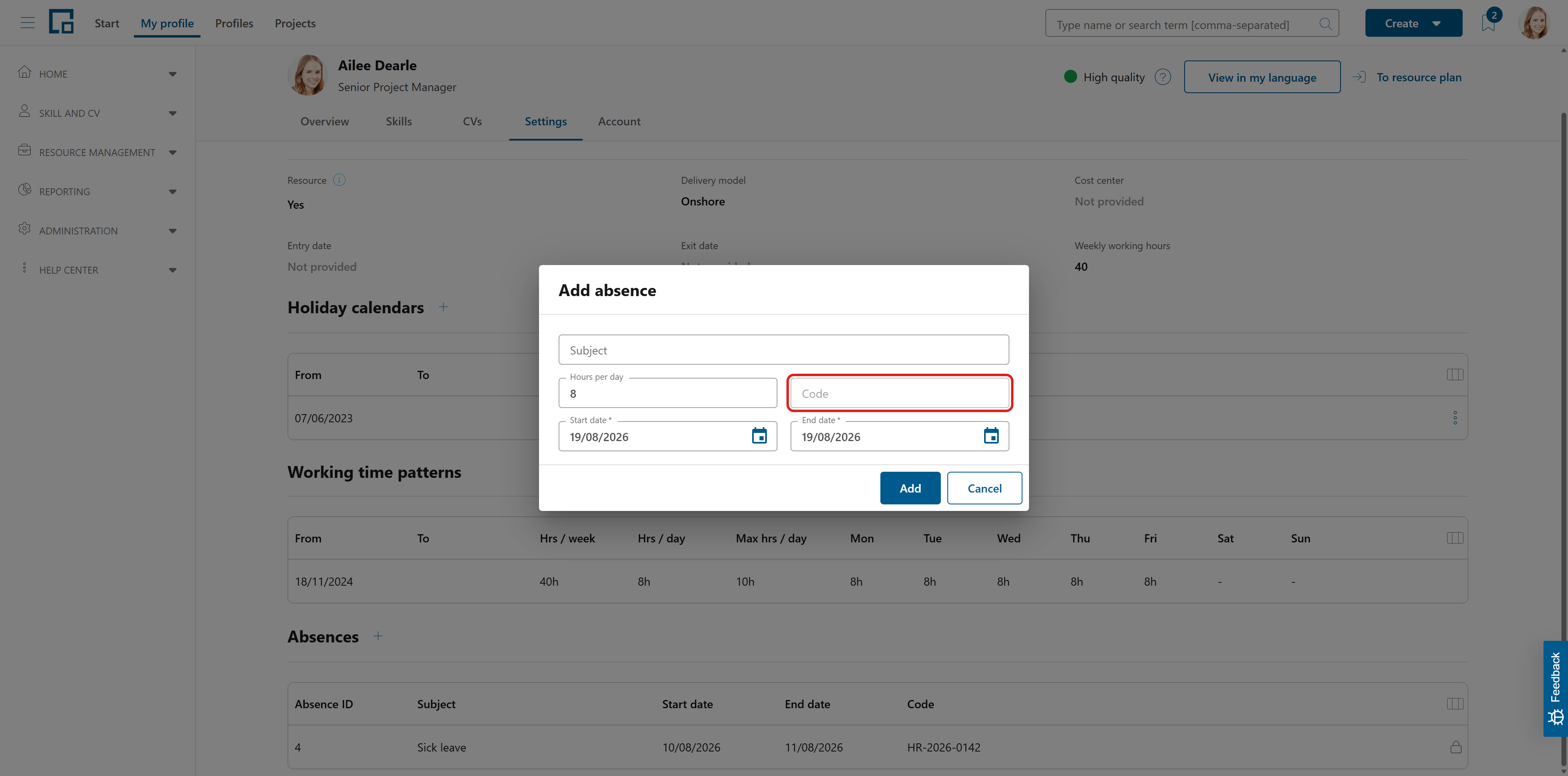Go to the Start top menu item
The width and height of the screenshot is (1568, 776).
click(107, 23)
